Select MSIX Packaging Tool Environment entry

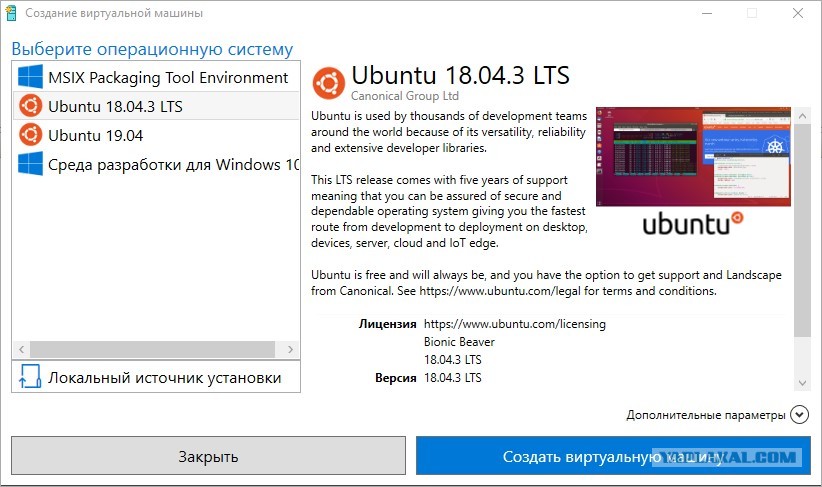156,77
